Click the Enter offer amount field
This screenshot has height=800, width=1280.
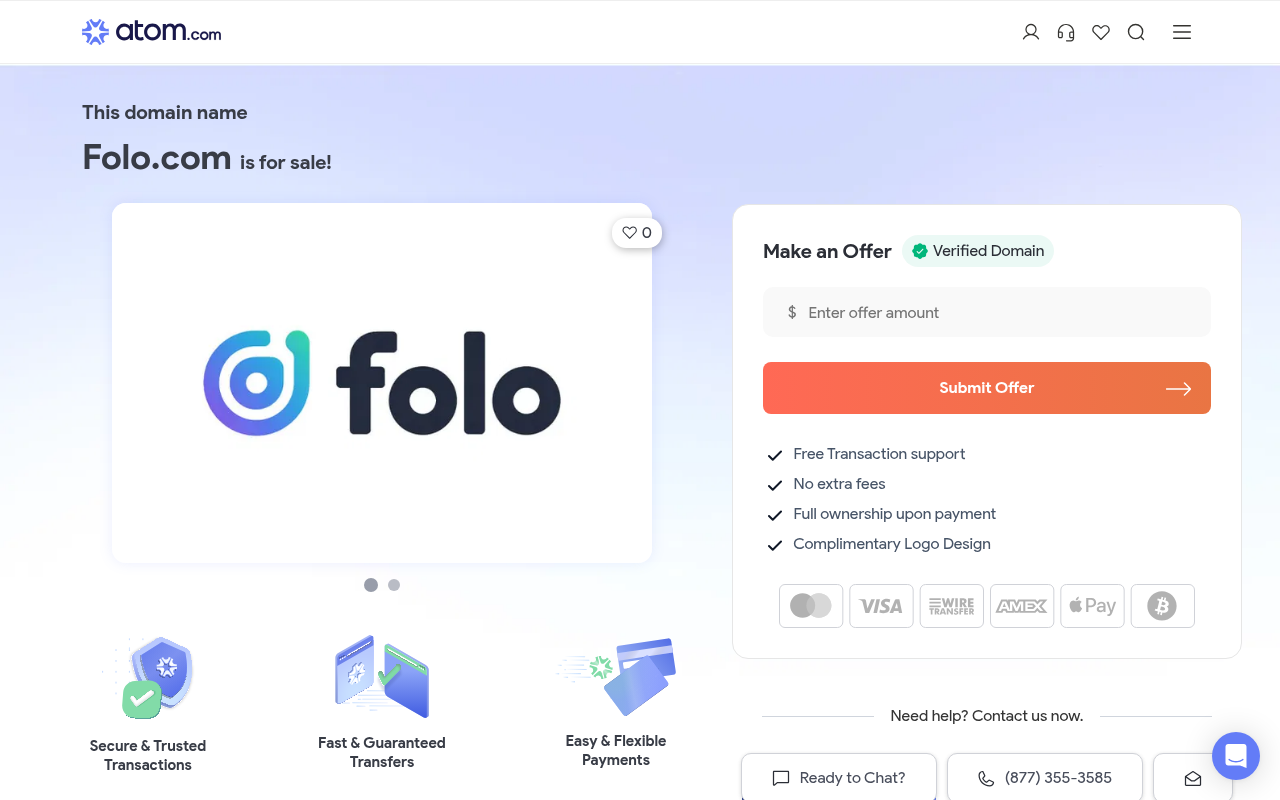(987, 312)
